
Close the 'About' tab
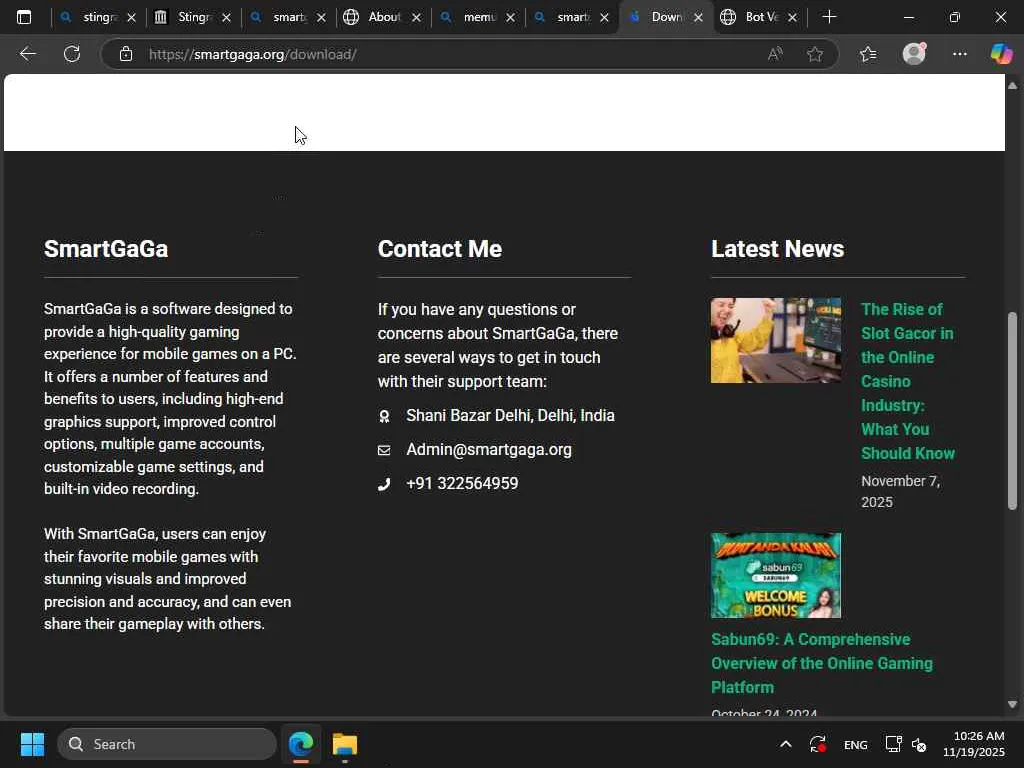[x=417, y=18]
